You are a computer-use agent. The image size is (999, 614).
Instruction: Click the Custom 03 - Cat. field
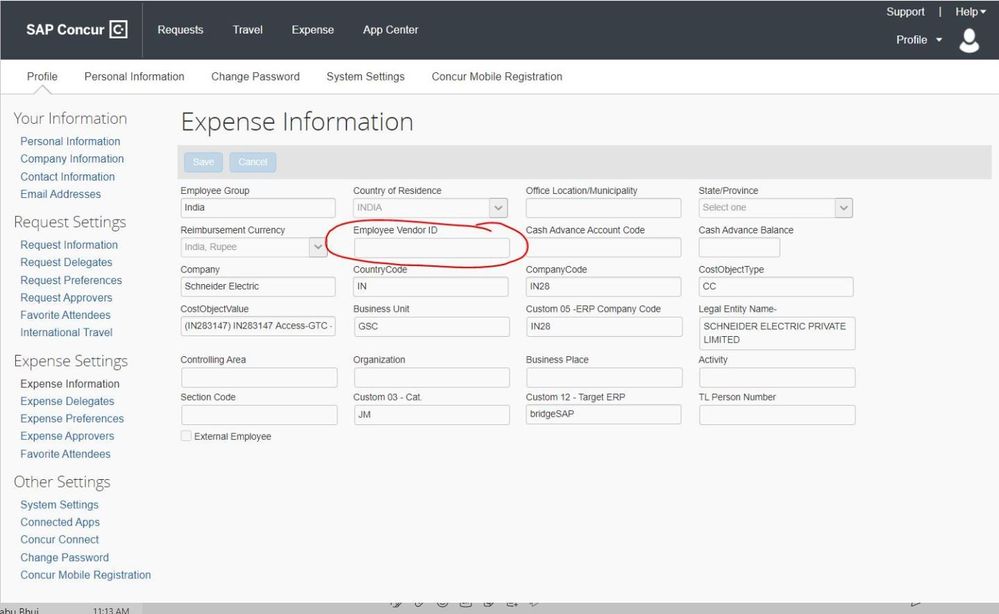pos(431,415)
